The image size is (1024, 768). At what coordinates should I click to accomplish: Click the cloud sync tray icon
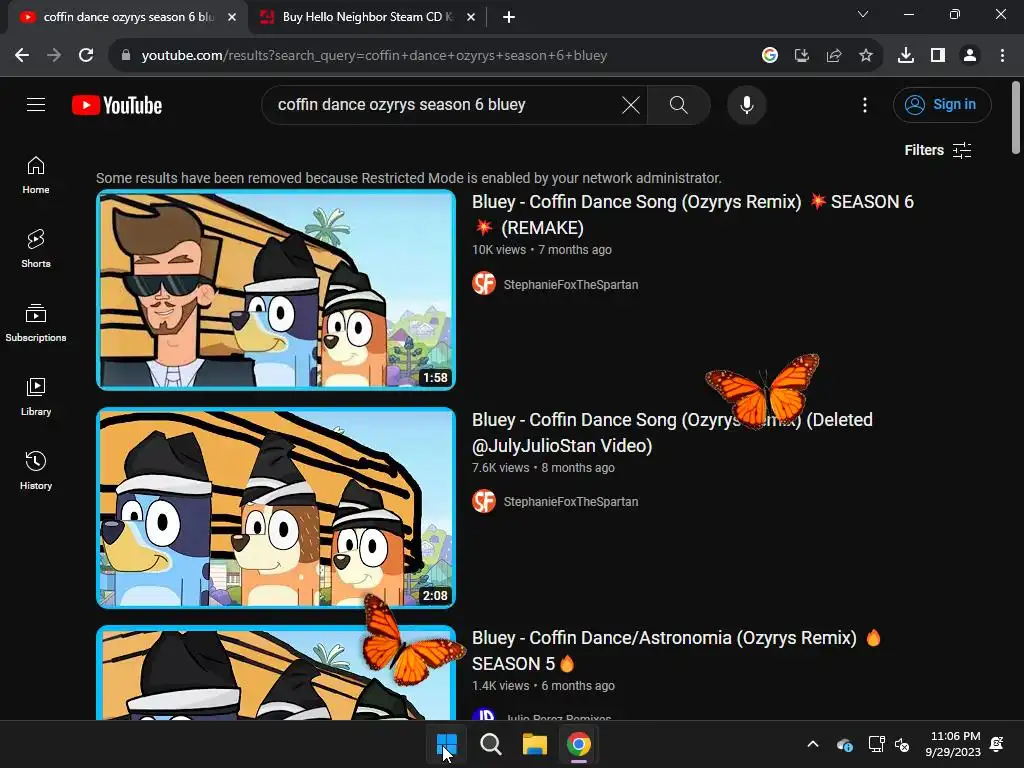pyautogui.click(x=844, y=744)
